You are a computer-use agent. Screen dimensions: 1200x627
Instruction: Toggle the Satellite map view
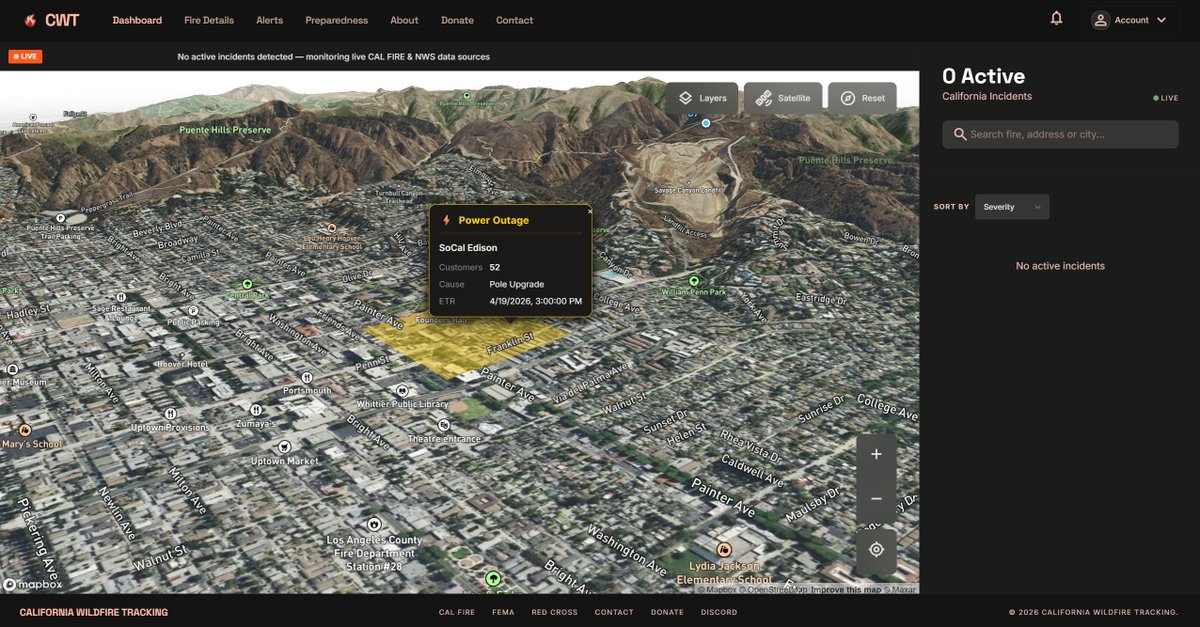783,98
